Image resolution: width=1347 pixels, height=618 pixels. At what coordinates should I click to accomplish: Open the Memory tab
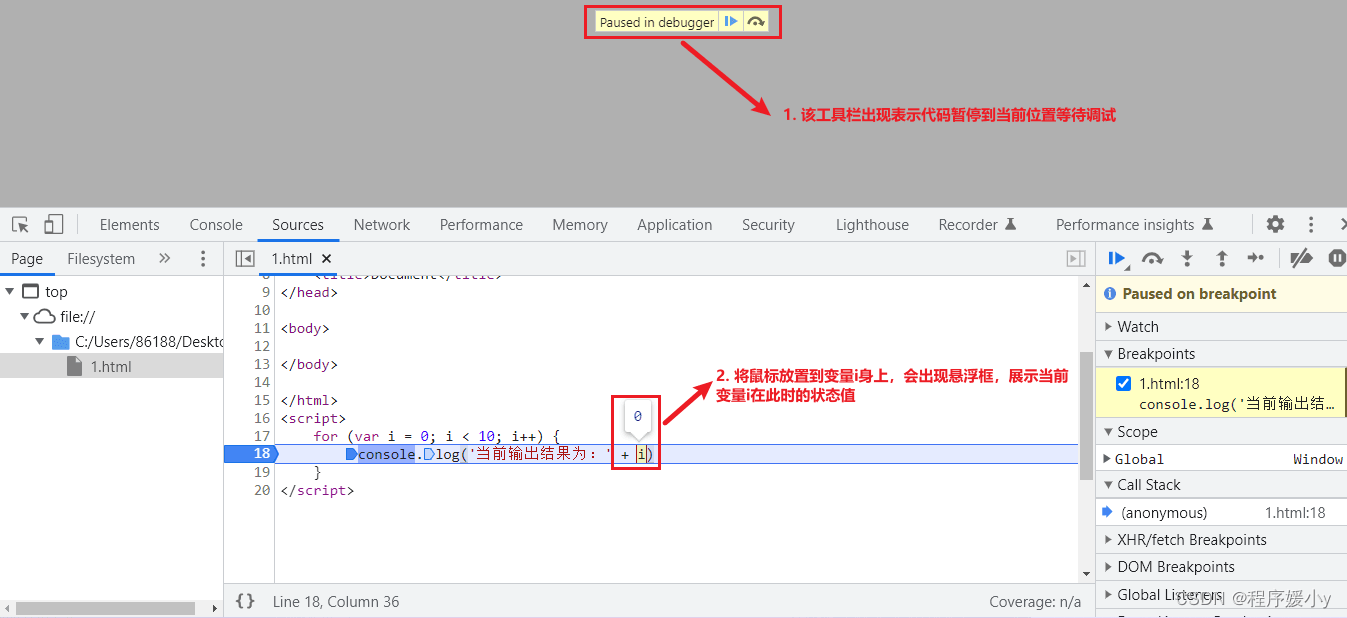[x=580, y=225]
